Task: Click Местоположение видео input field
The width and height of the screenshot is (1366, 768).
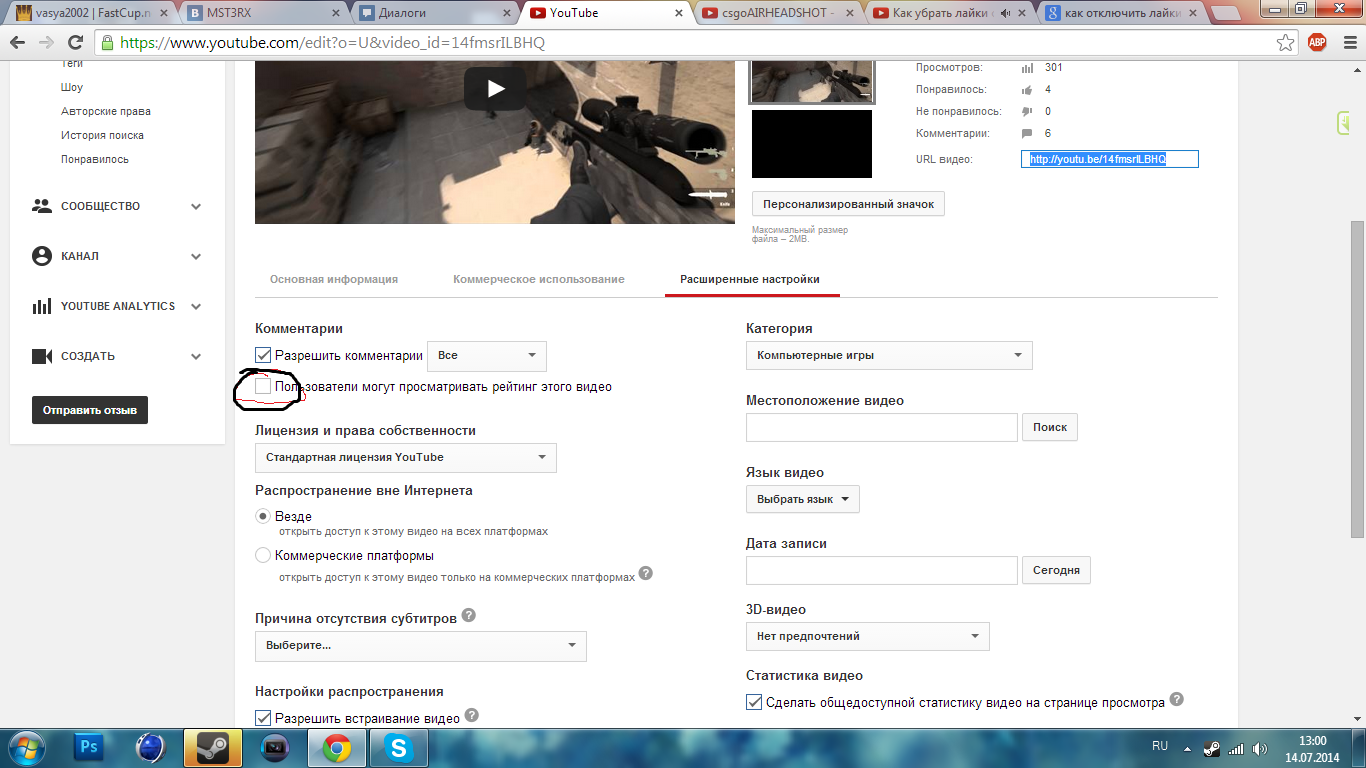Action: point(882,427)
